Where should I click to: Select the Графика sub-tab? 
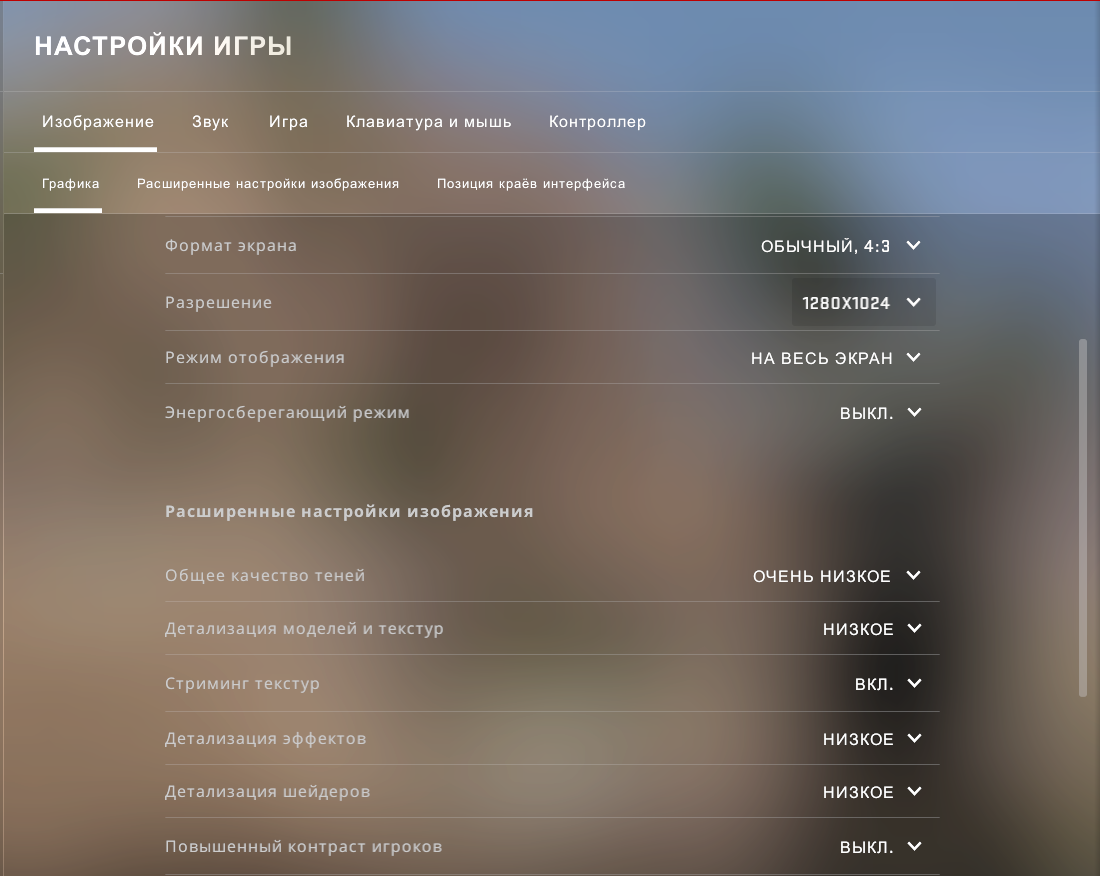tap(70, 184)
